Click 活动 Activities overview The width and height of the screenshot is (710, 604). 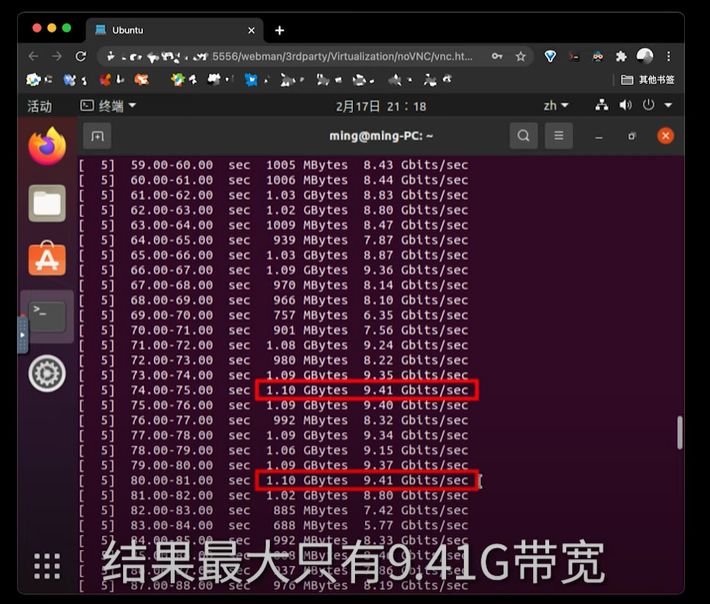(x=39, y=106)
